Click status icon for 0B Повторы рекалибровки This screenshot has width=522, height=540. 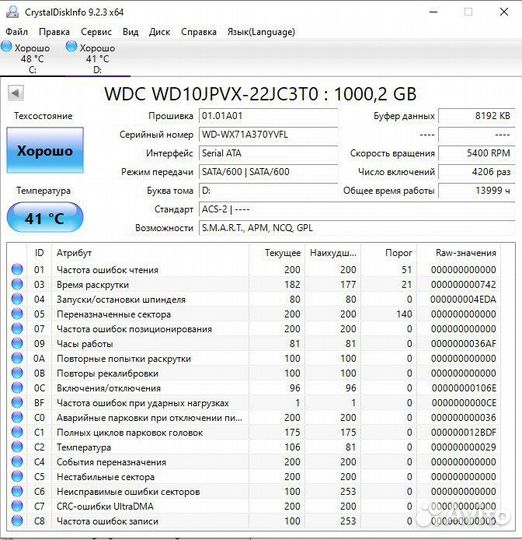[x=17, y=373]
